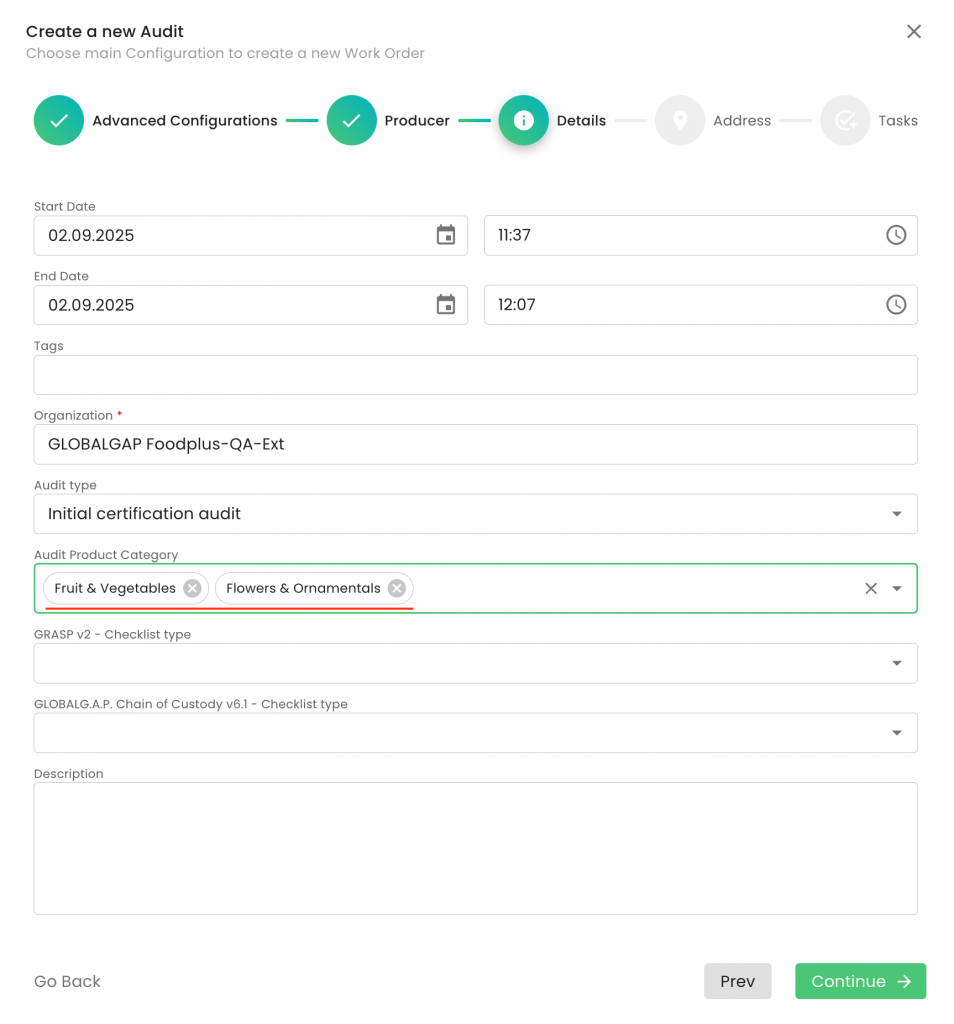Click the Start time clock icon
This screenshot has height=1024, width=954.
(x=896, y=235)
